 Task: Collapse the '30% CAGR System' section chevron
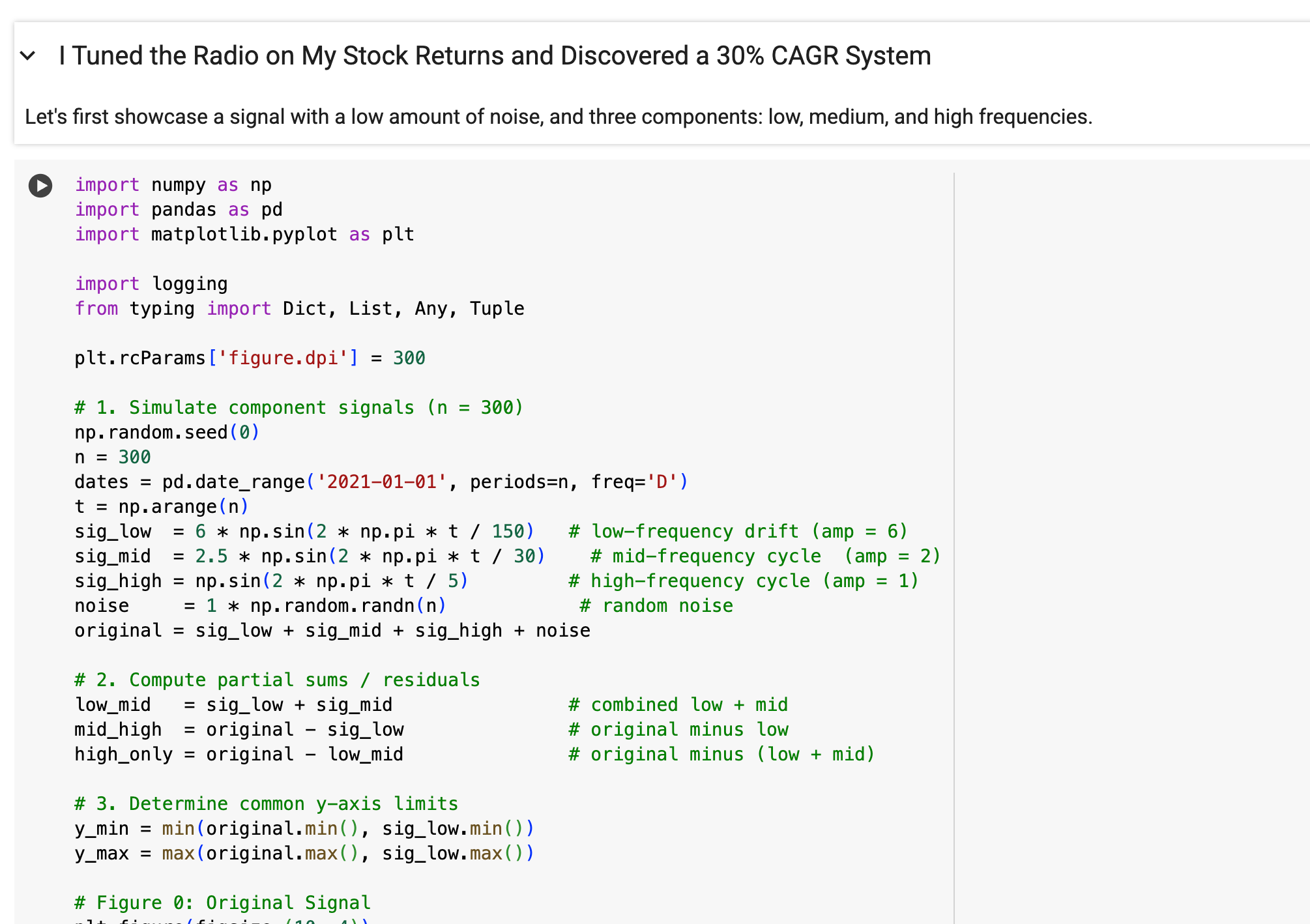coord(28,56)
